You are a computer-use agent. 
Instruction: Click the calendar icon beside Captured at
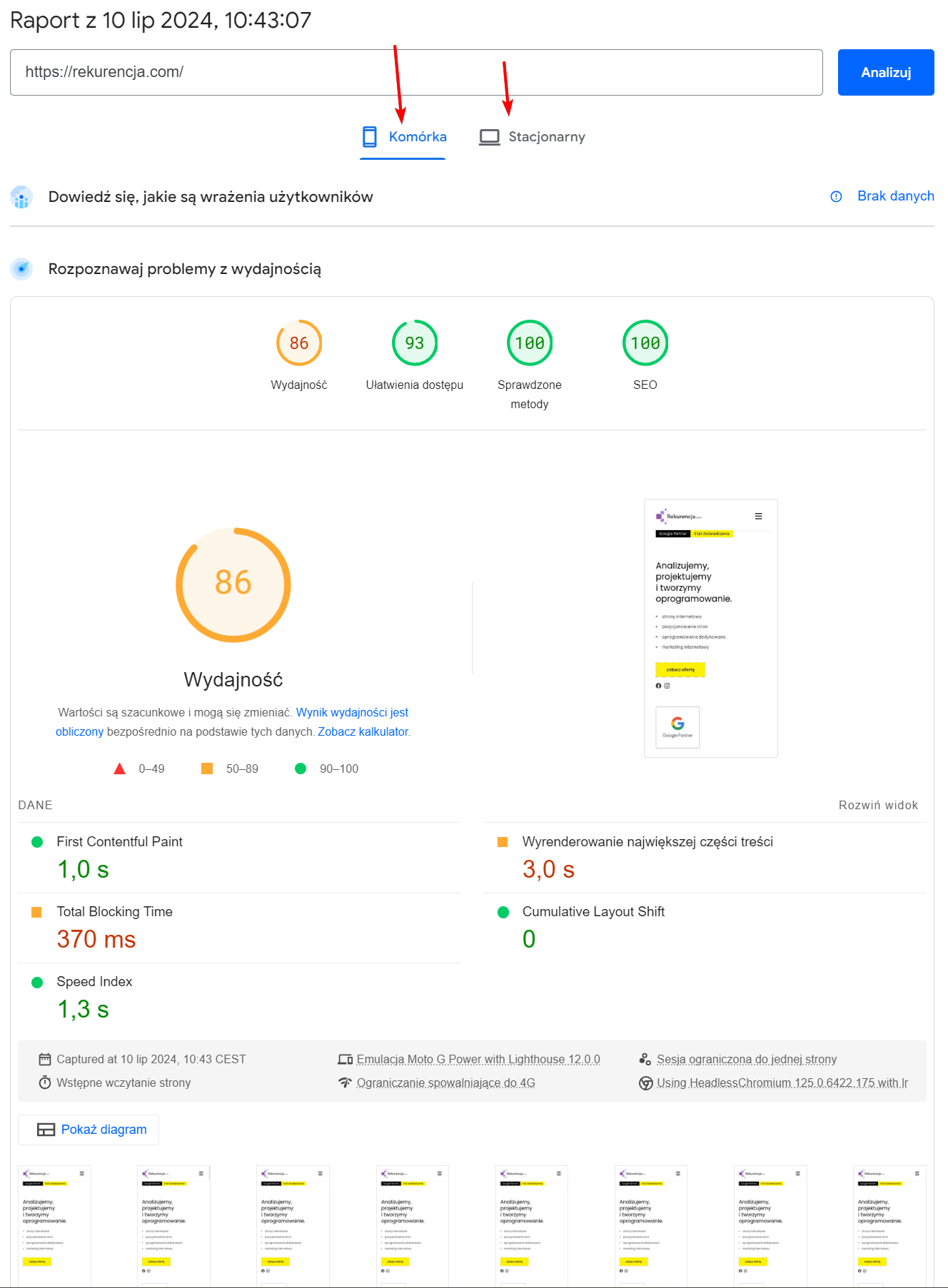coord(45,1060)
